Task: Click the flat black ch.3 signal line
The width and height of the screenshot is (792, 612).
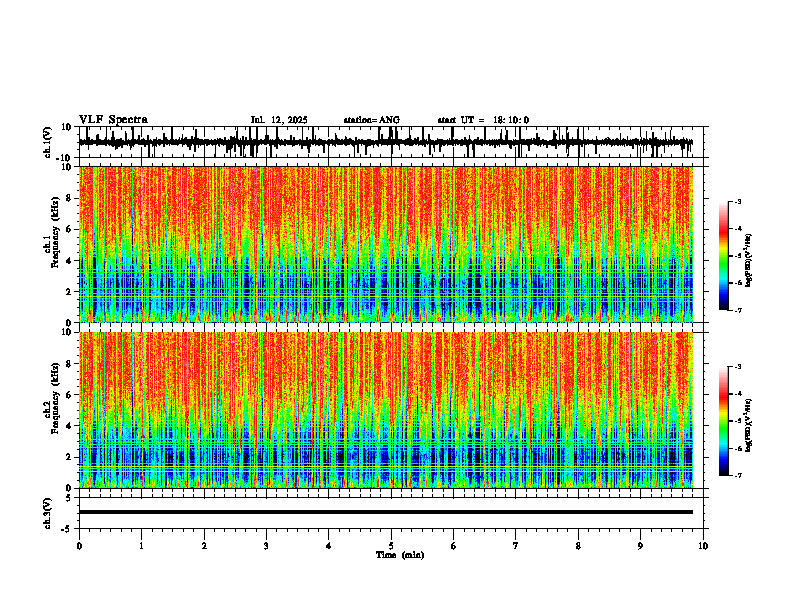Action: click(x=385, y=512)
